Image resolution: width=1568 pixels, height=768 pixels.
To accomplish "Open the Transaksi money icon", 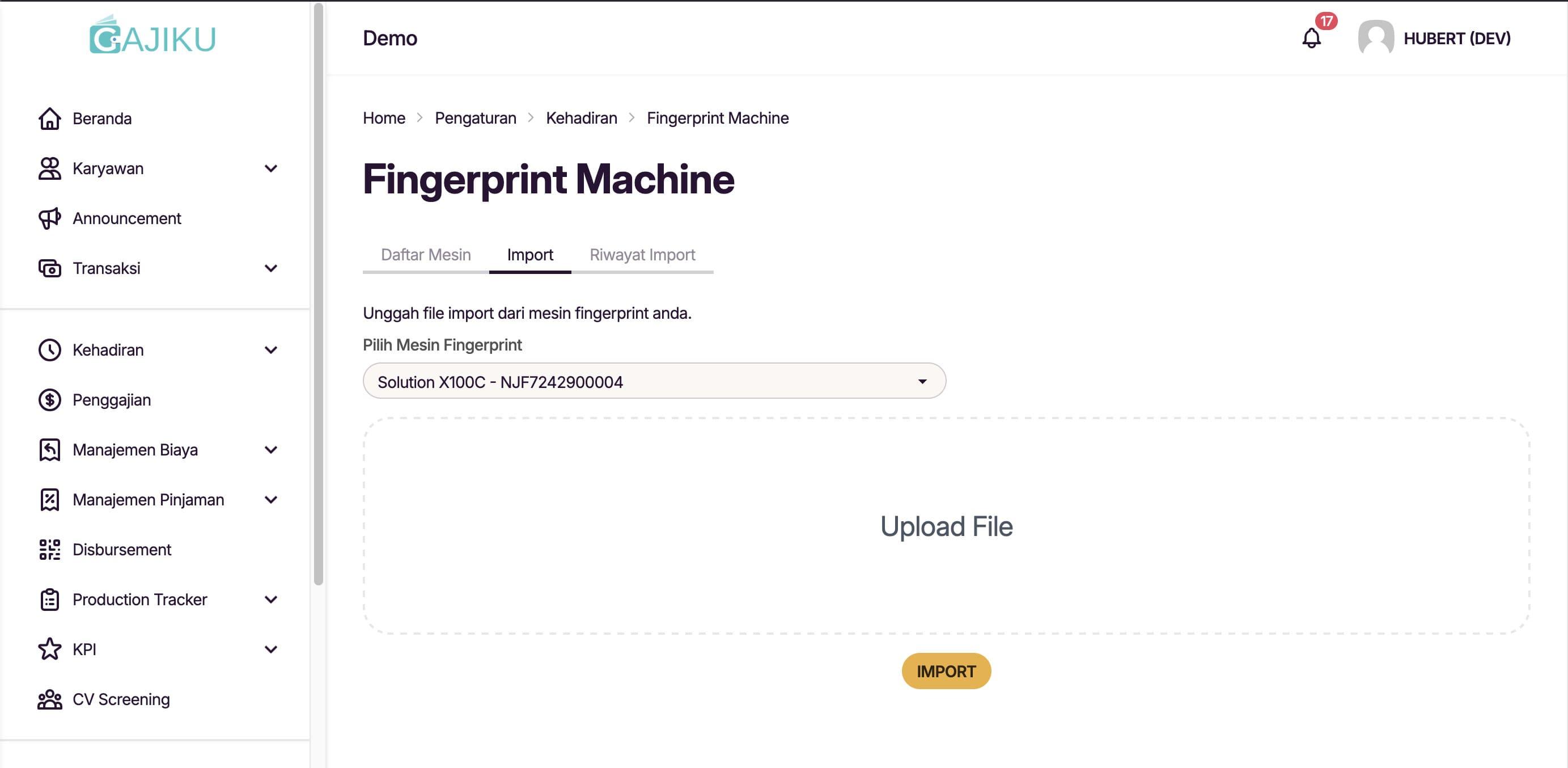I will point(49,268).
